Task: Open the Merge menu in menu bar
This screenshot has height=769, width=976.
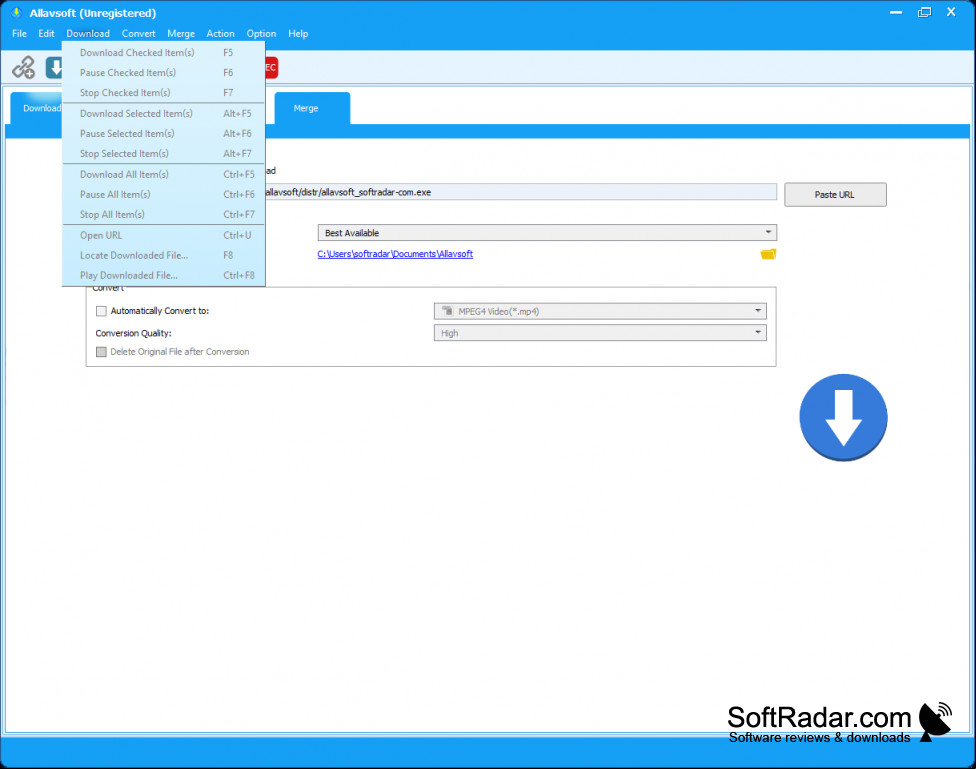Action: [181, 34]
